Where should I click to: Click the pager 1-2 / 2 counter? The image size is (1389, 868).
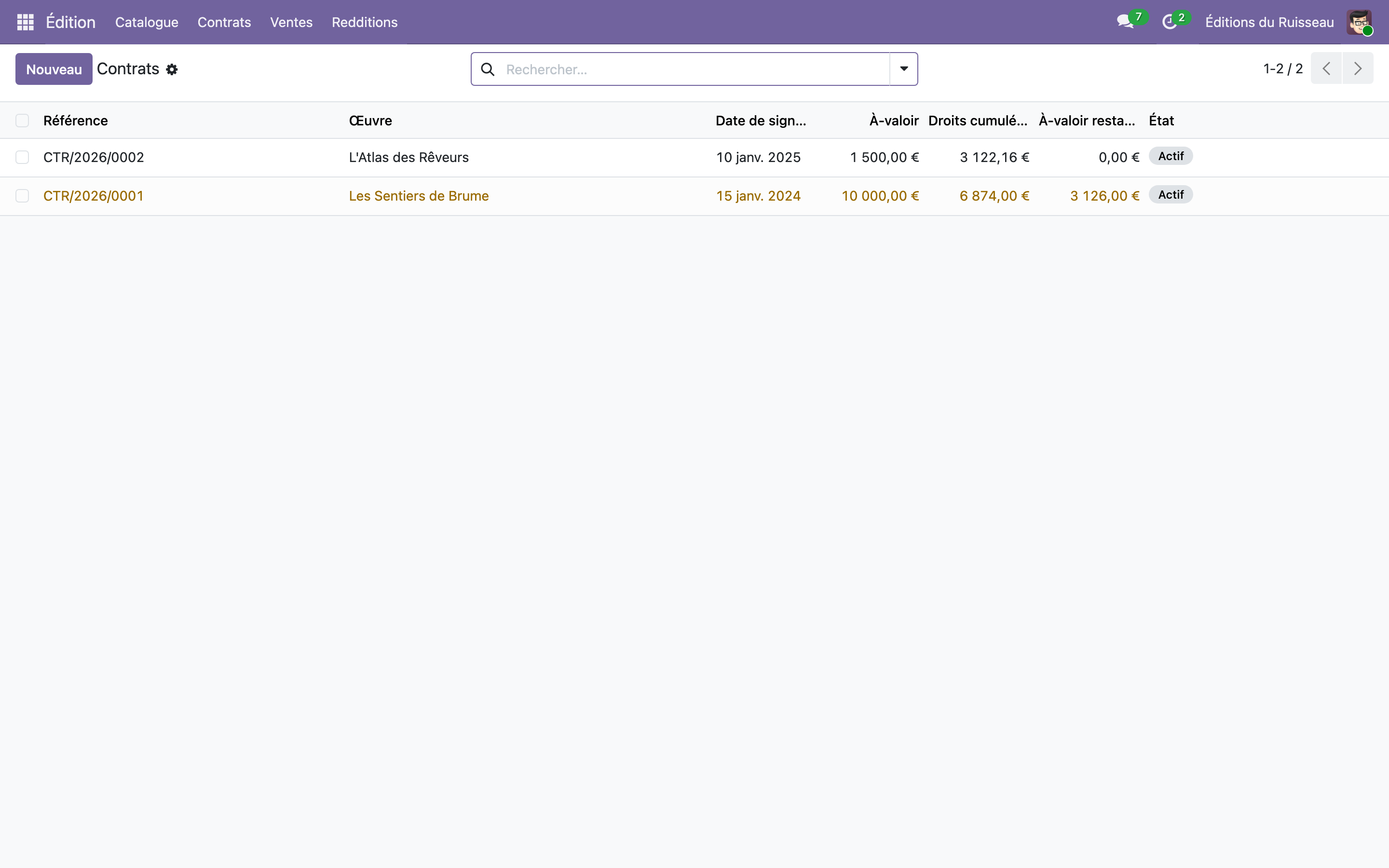click(1283, 69)
